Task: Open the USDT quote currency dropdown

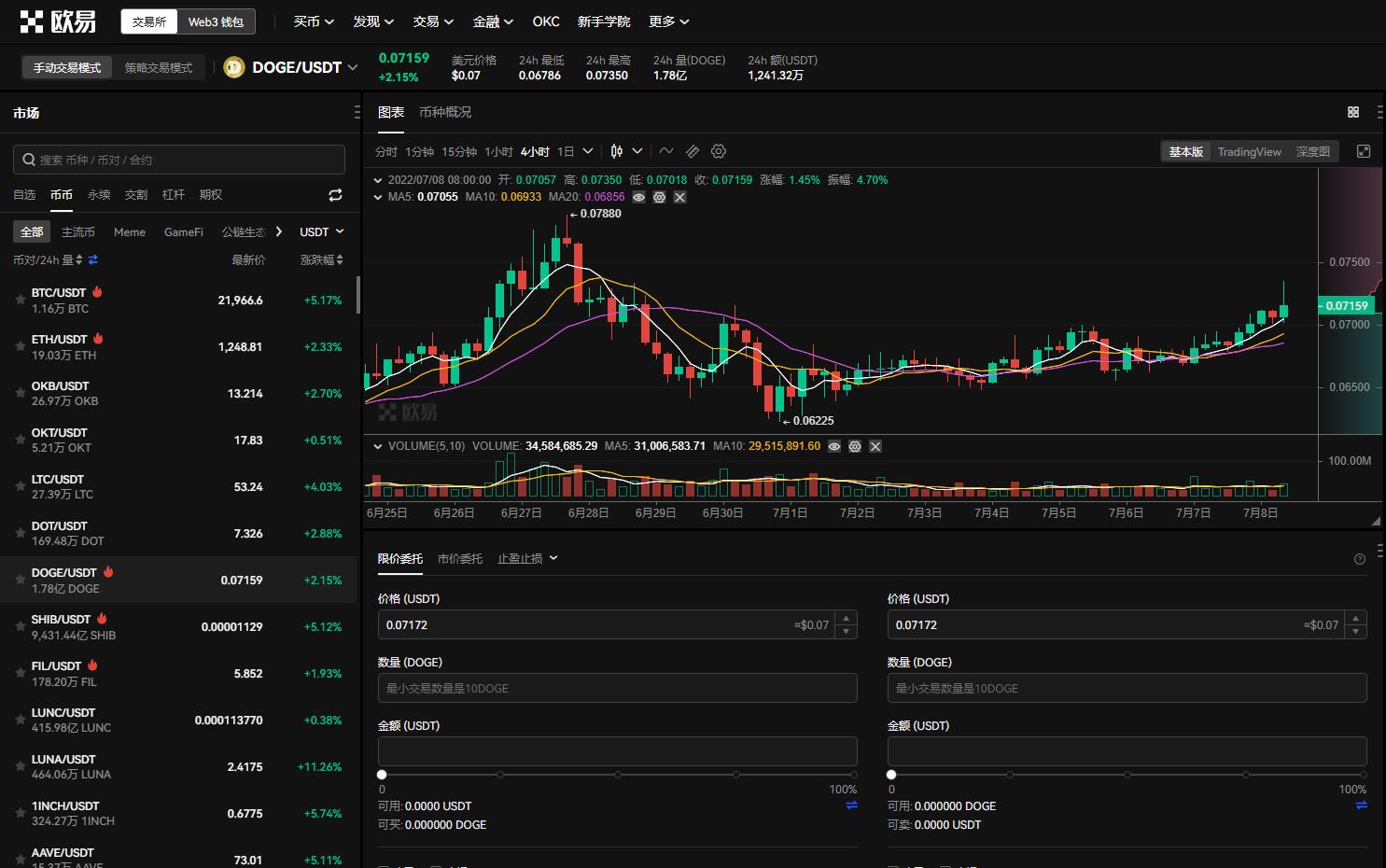Action: [321, 231]
